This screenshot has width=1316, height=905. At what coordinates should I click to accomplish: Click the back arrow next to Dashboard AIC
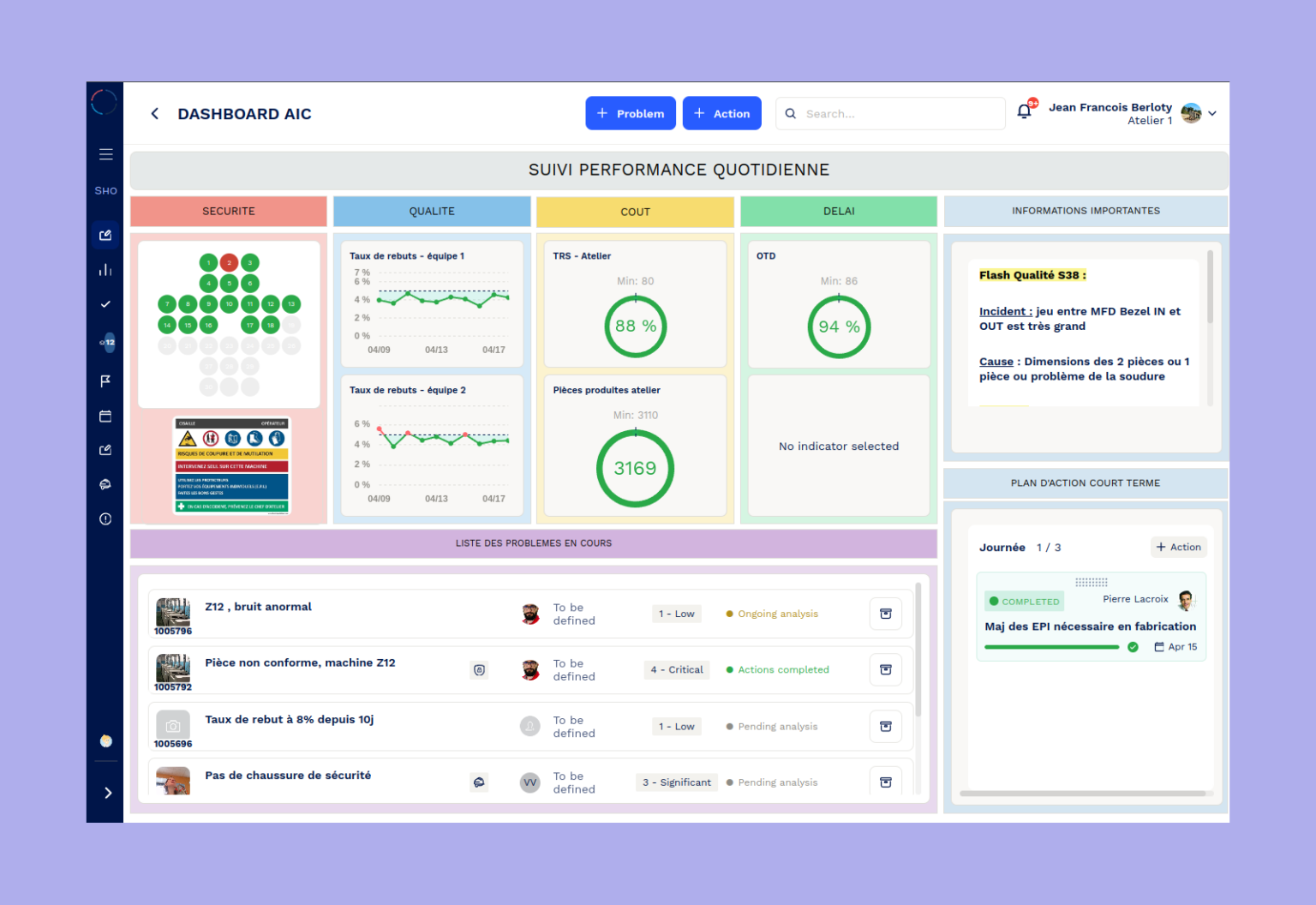coord(154,113)
